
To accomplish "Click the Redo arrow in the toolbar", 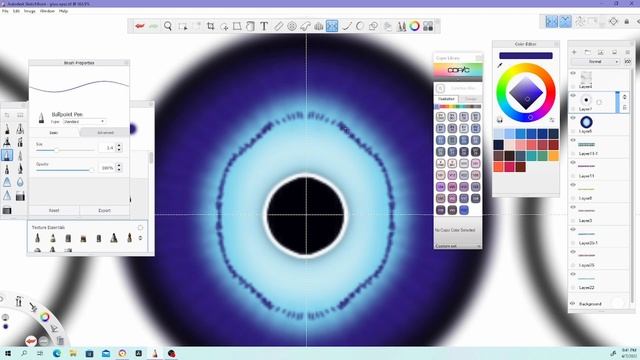I will [x=153, y=26].
